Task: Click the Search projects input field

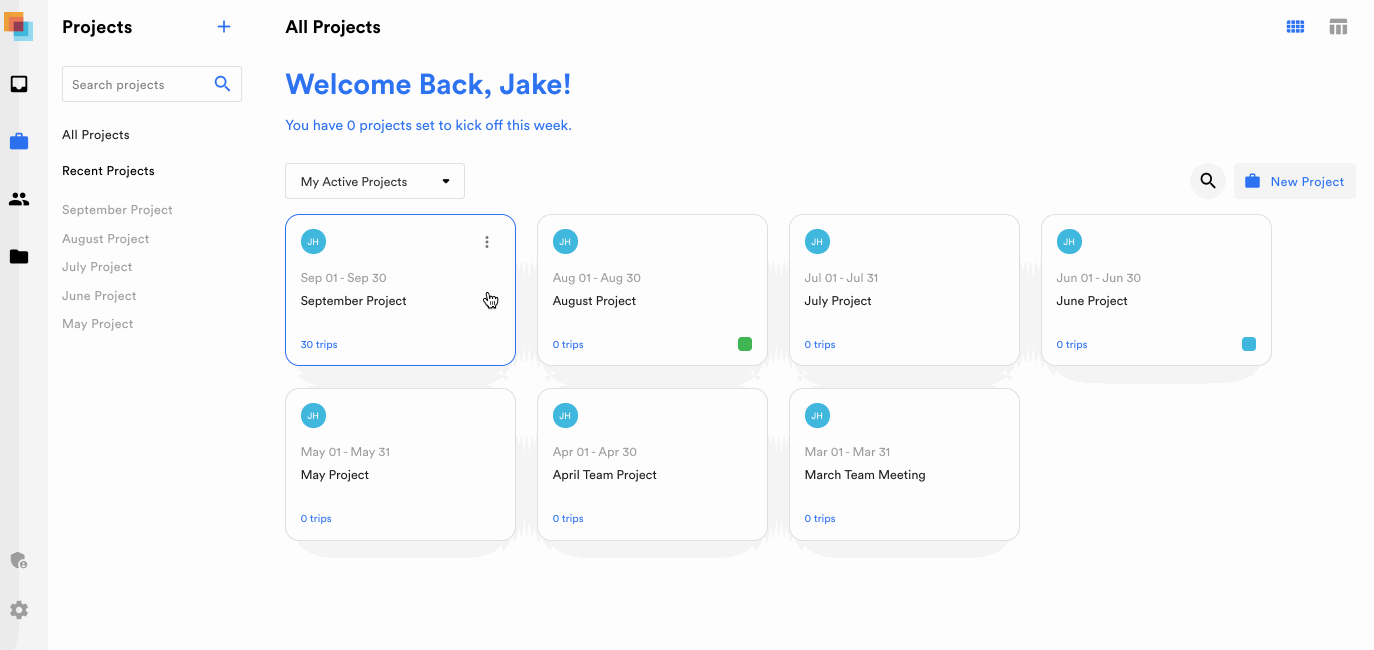Action: [140, 84]
